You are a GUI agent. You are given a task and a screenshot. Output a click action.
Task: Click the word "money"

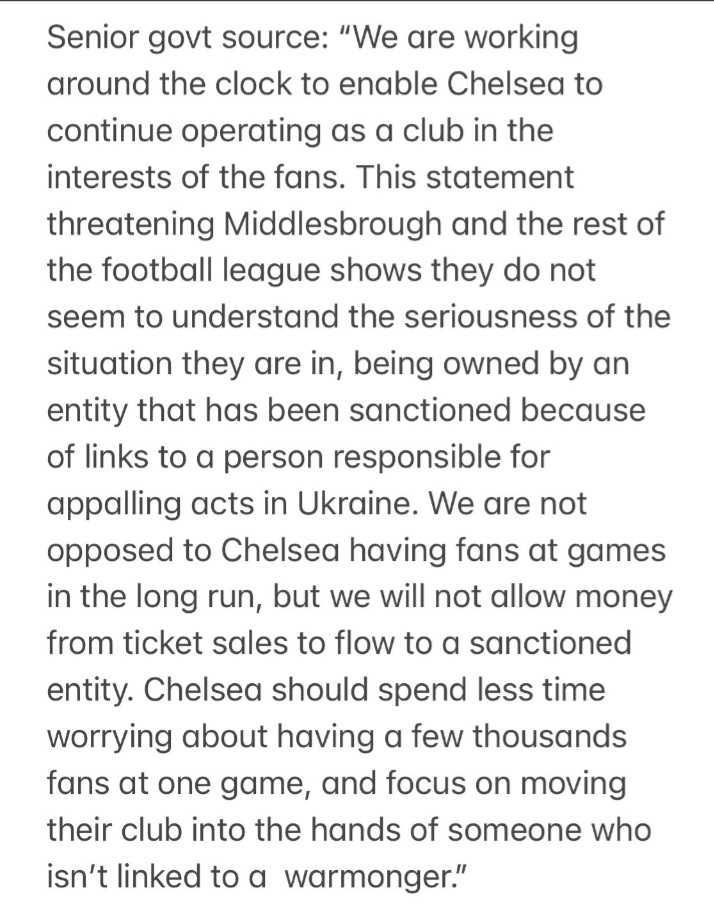pyautogui.click(x=624, y=598)
